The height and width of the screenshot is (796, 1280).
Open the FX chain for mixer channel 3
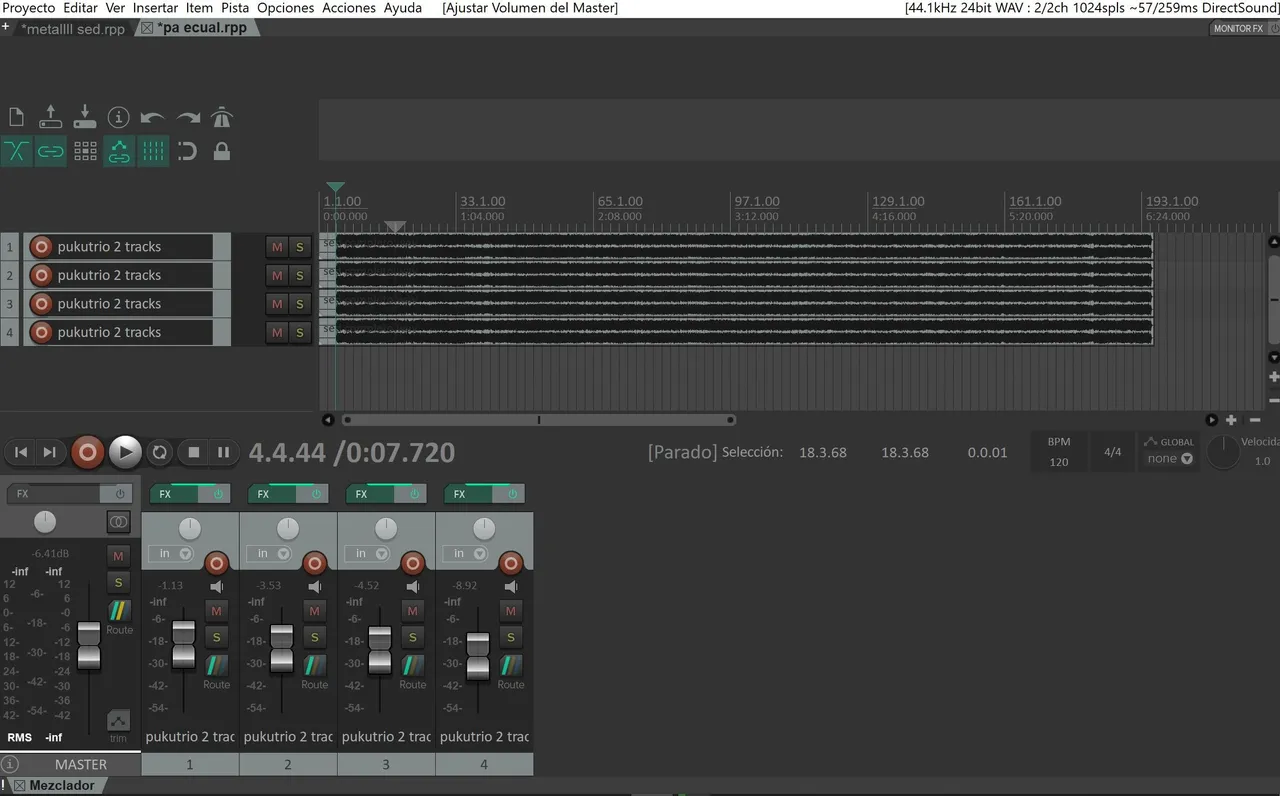click(x=369, y=494)
